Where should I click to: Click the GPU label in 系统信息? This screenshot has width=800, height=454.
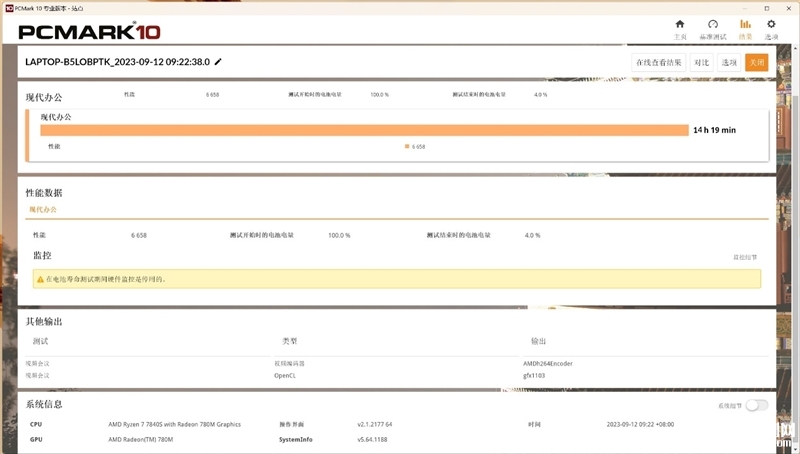(36, 440)
